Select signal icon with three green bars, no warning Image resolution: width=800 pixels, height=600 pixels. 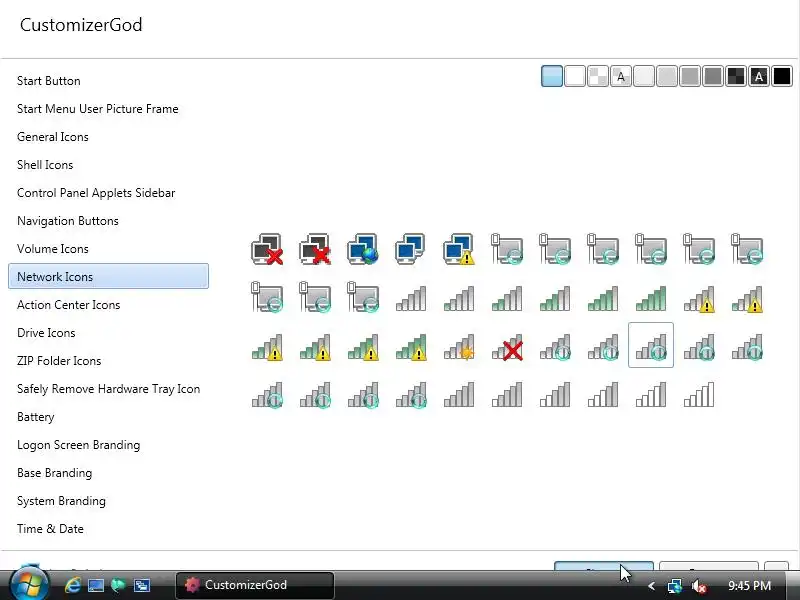(x=555, y=298)
